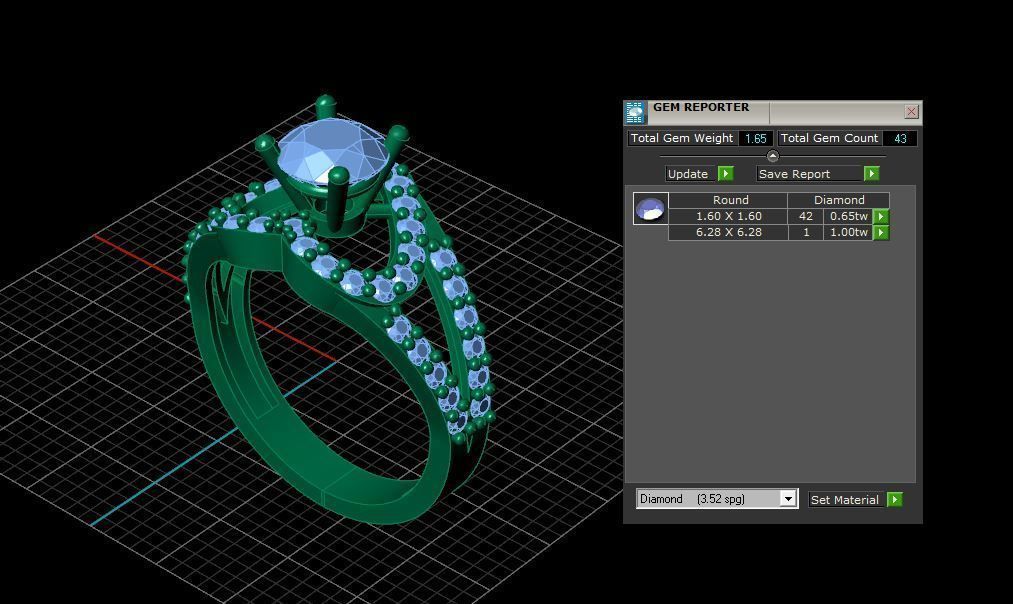
Task: Click the Total Gem Weight value 1.65
Action: click(755, 138)
